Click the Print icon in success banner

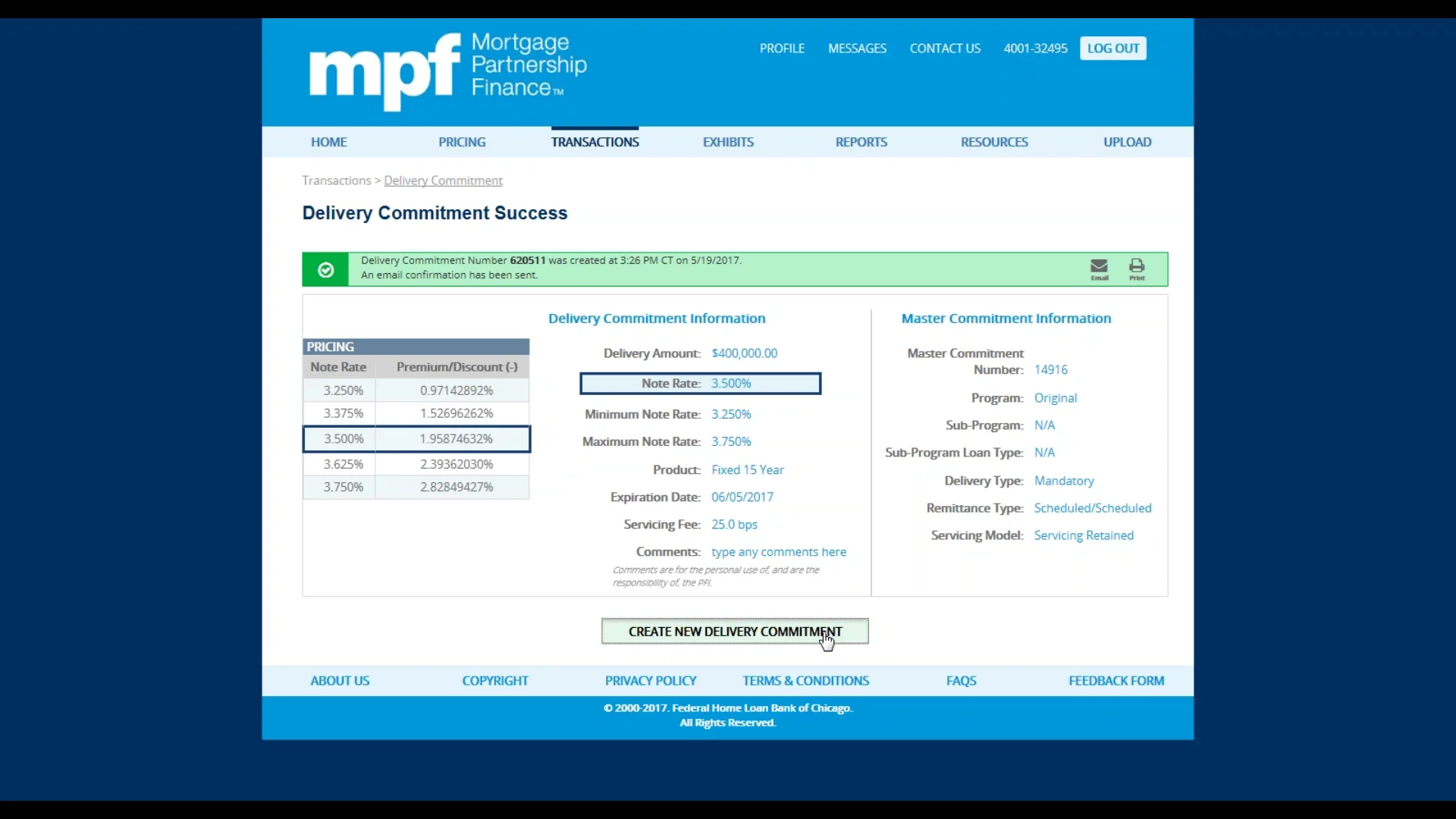coord(1136,268)
